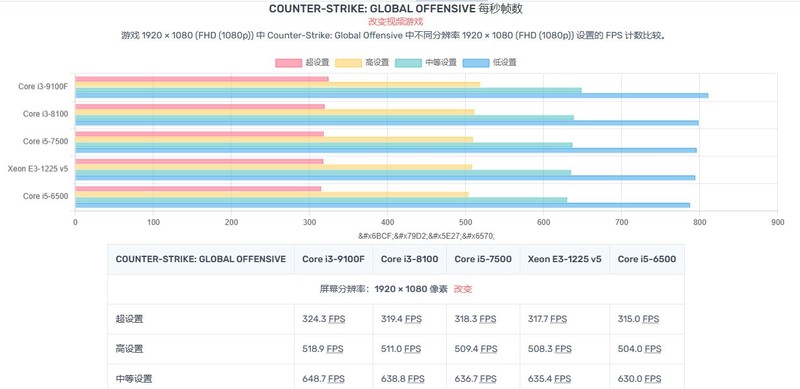Image resolution: width=800 pixels, height=389 pixels.
Task: Click Xeon E3-1225 v5 chart axis label
Action: [38, 168]
